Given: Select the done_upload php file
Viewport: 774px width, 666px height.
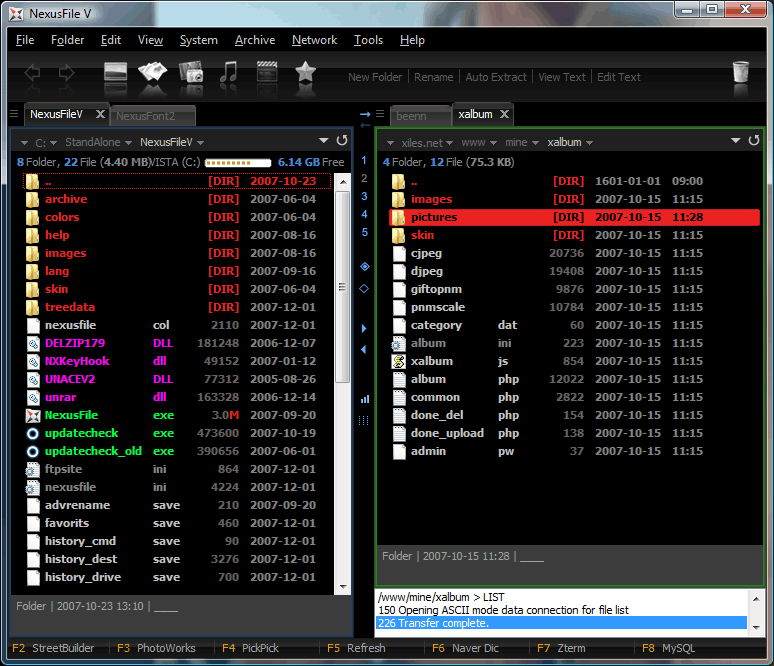Looking at the screenshot, I should pyautogui.click(x=447, y=433).
